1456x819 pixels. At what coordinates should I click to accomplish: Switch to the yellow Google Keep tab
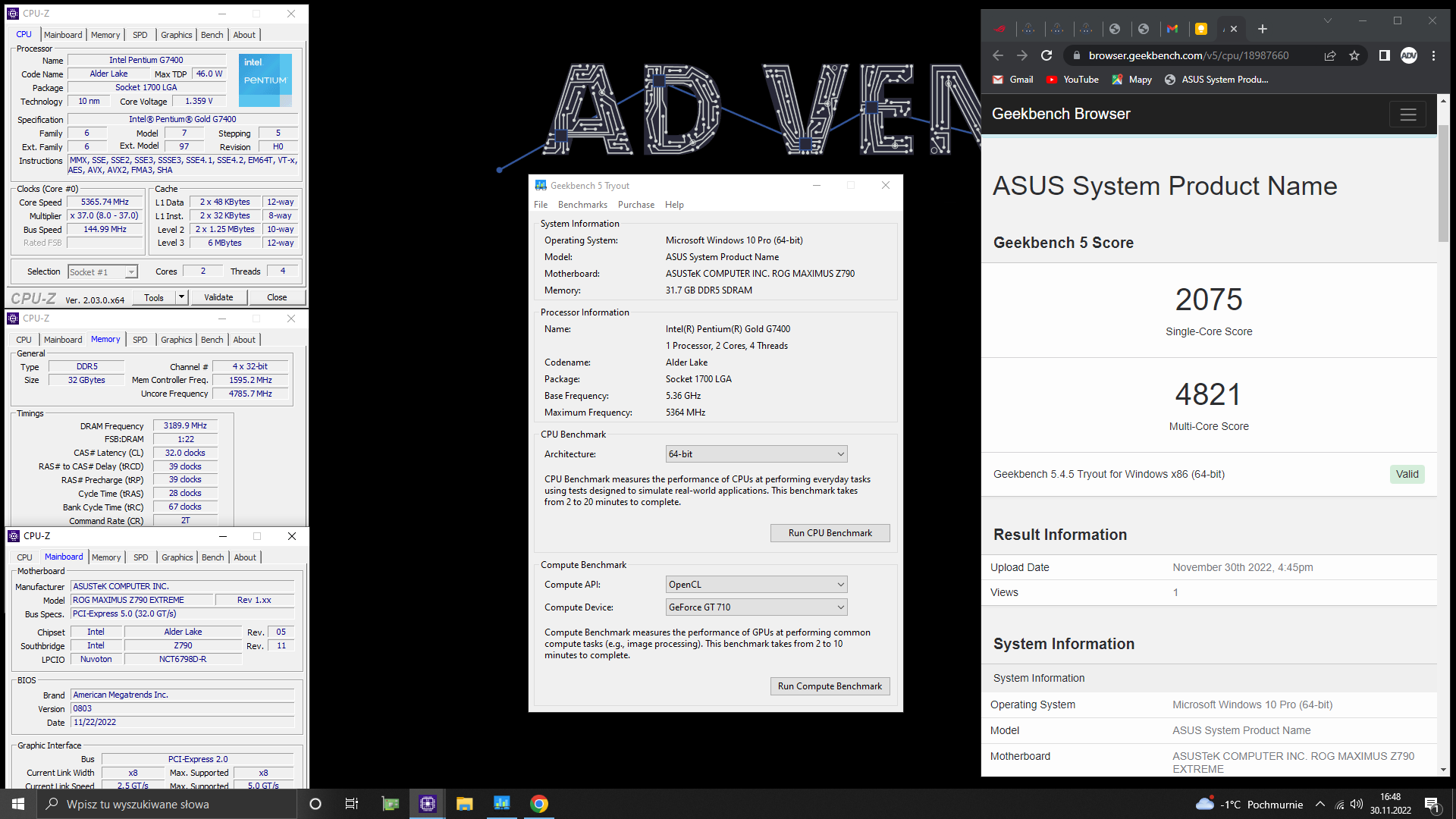pyautogui.click(x=1201, y=29)
